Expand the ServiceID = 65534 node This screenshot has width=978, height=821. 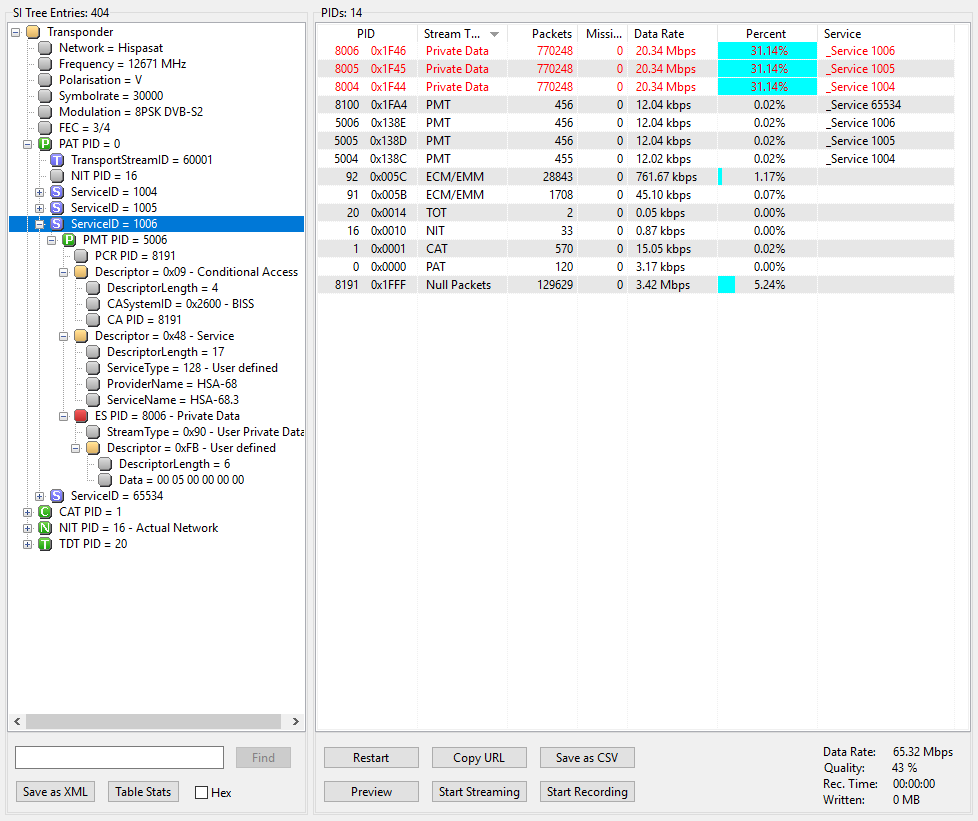click(x=39, y=496)
